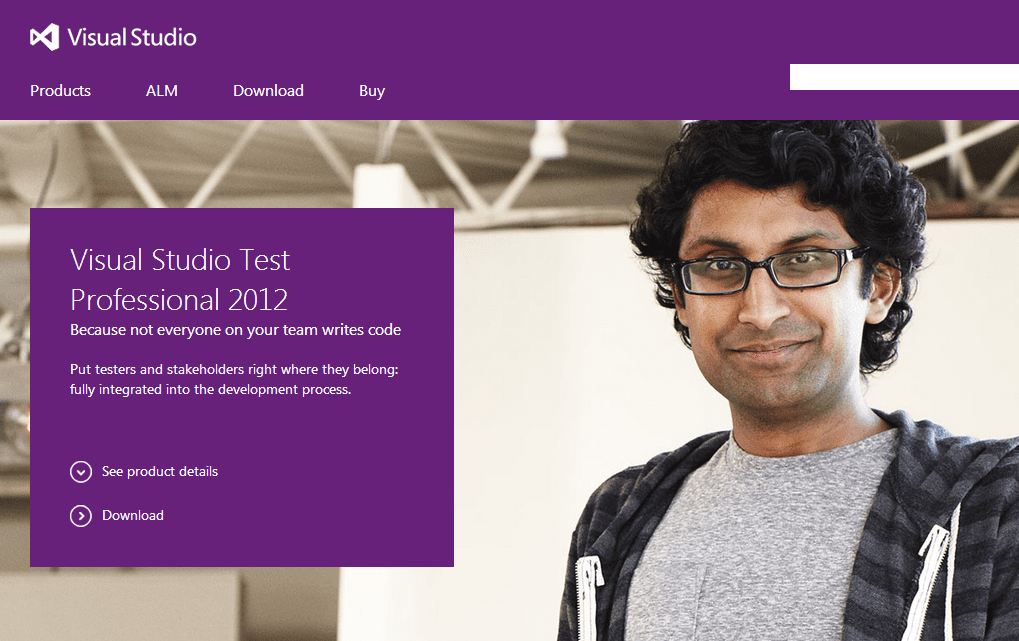Click the text "fully integrated into the development process."
Screen dimensions: 1019x641
point(211,389)
